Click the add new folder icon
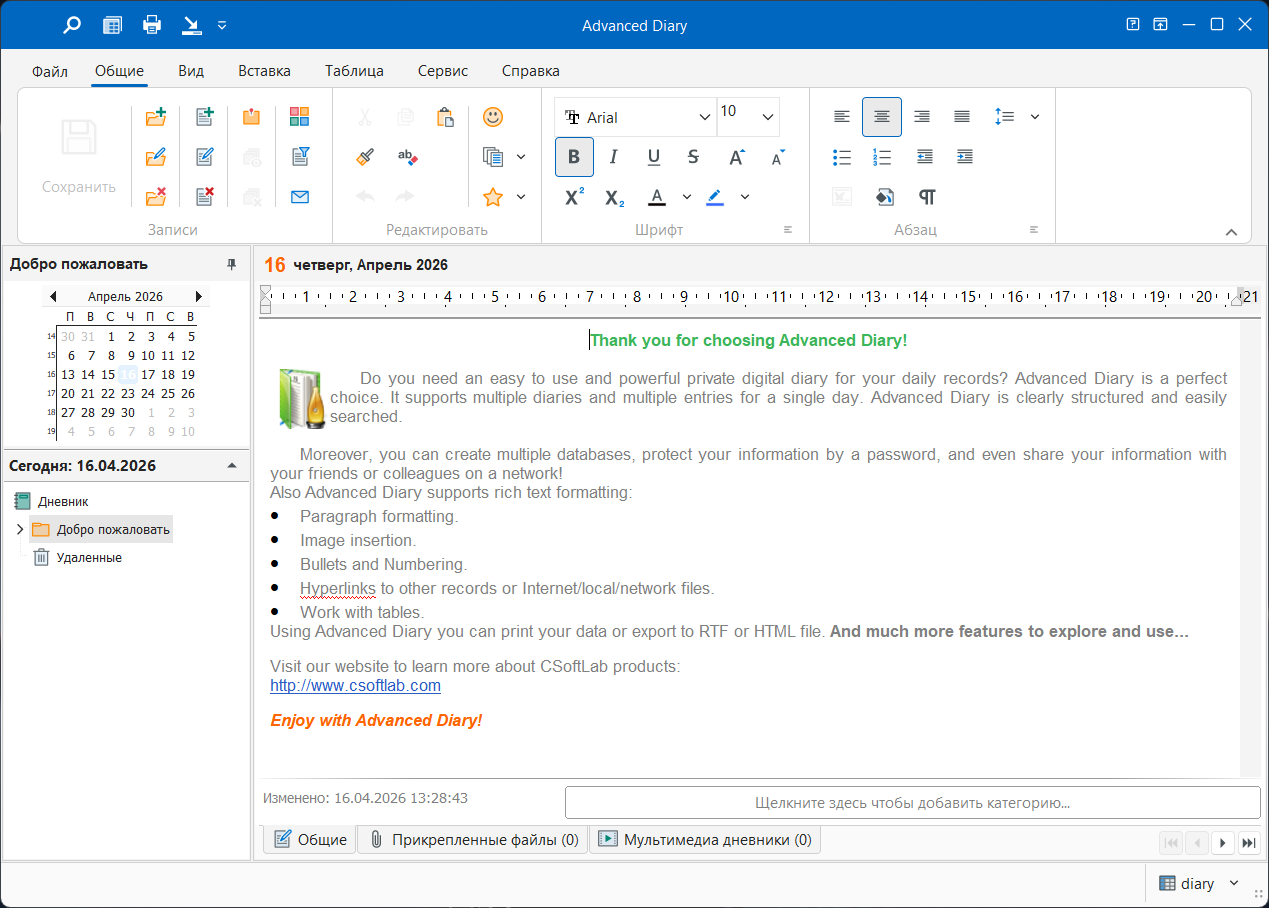 click(x=156, y=117)
